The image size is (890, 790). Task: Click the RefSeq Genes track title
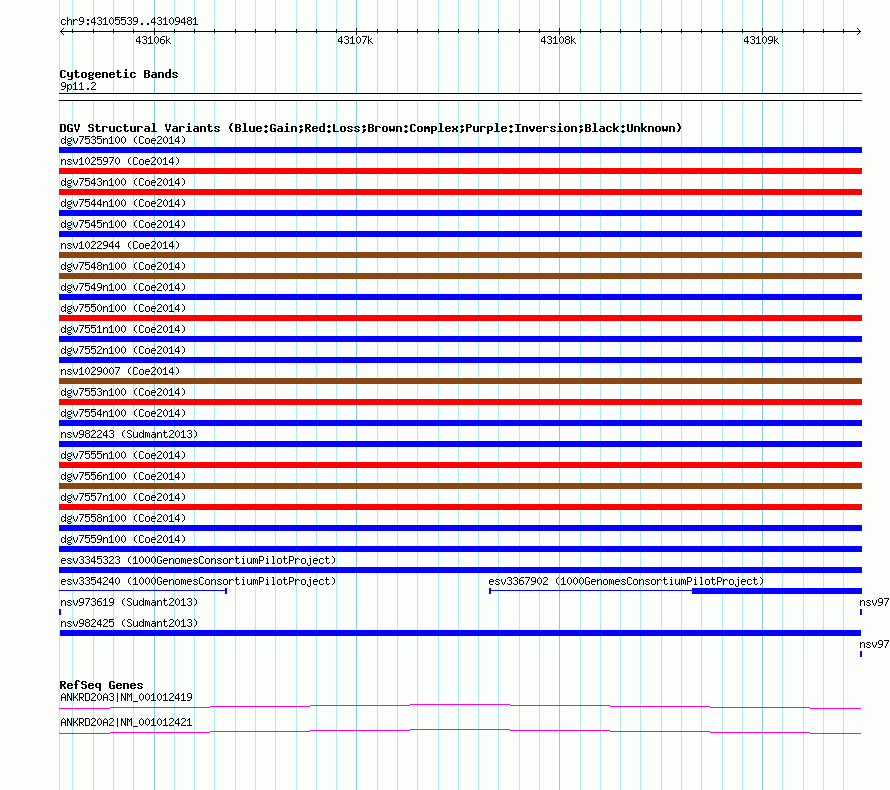point(101,684)
